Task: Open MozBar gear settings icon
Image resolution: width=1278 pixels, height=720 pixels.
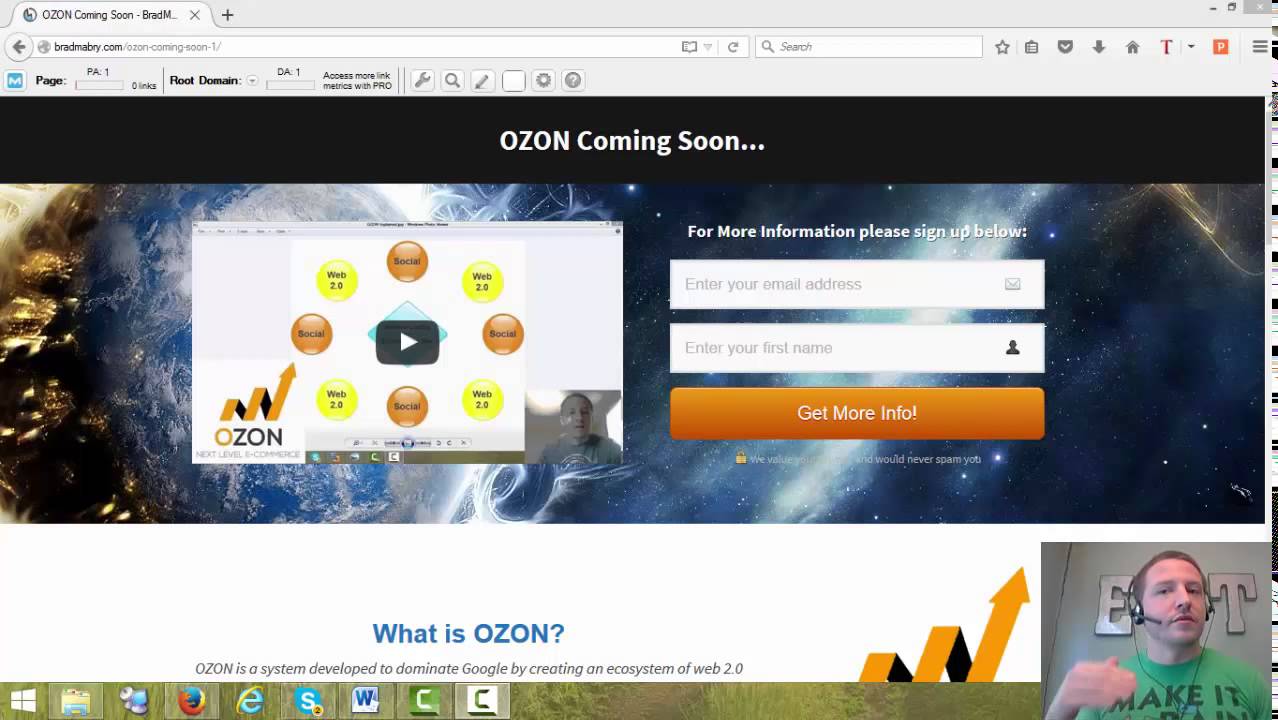Action: (x=543, y=81)
